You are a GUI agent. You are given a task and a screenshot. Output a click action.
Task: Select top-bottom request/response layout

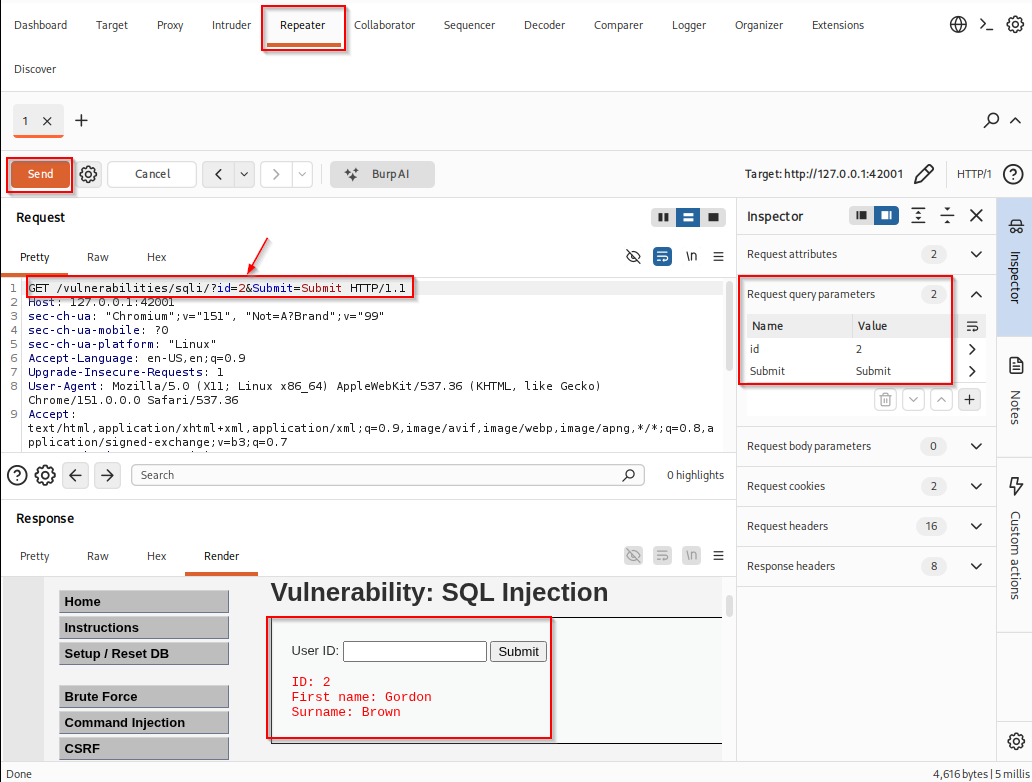click(x=688, y=217)
